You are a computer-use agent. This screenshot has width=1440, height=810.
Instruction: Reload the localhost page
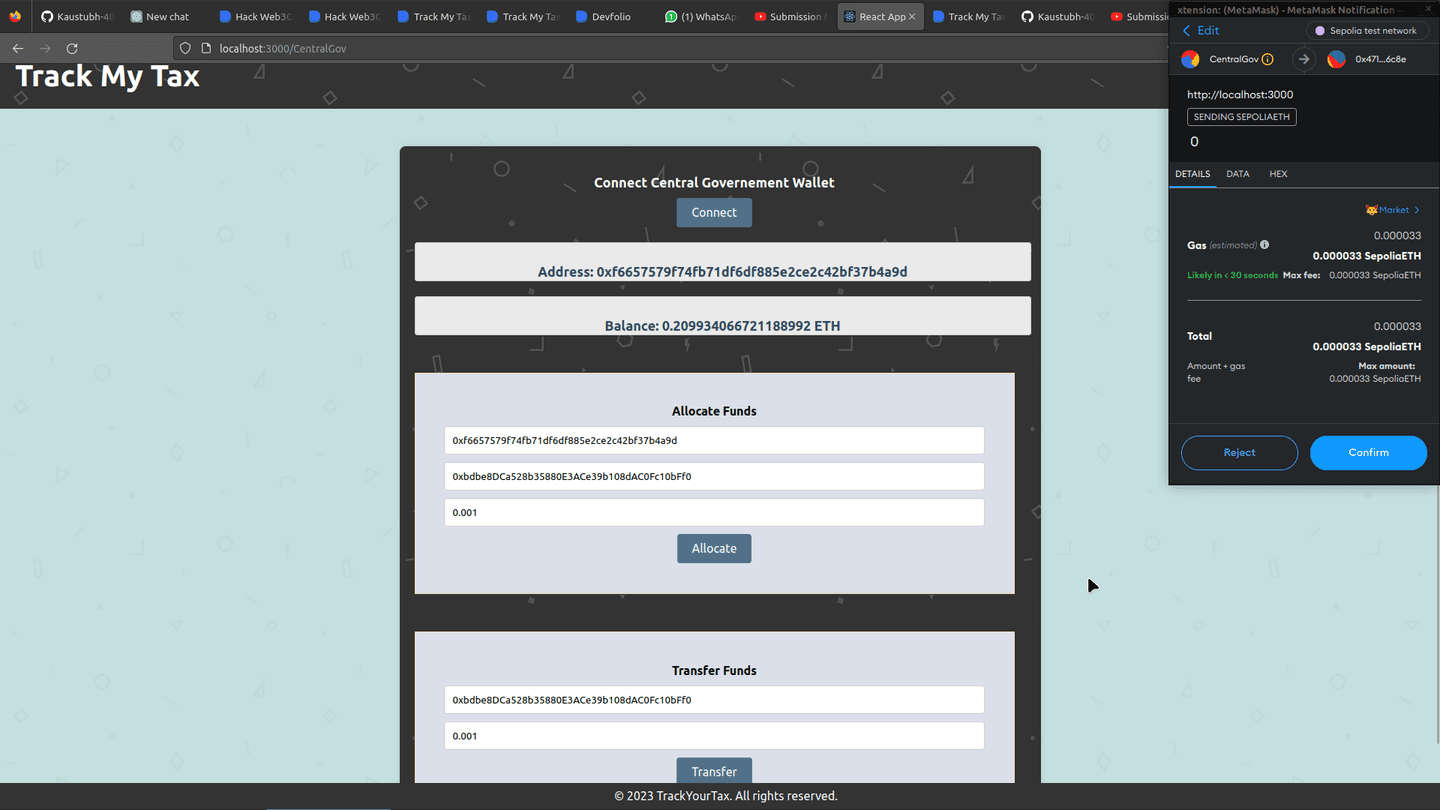(x=72, y=48)
